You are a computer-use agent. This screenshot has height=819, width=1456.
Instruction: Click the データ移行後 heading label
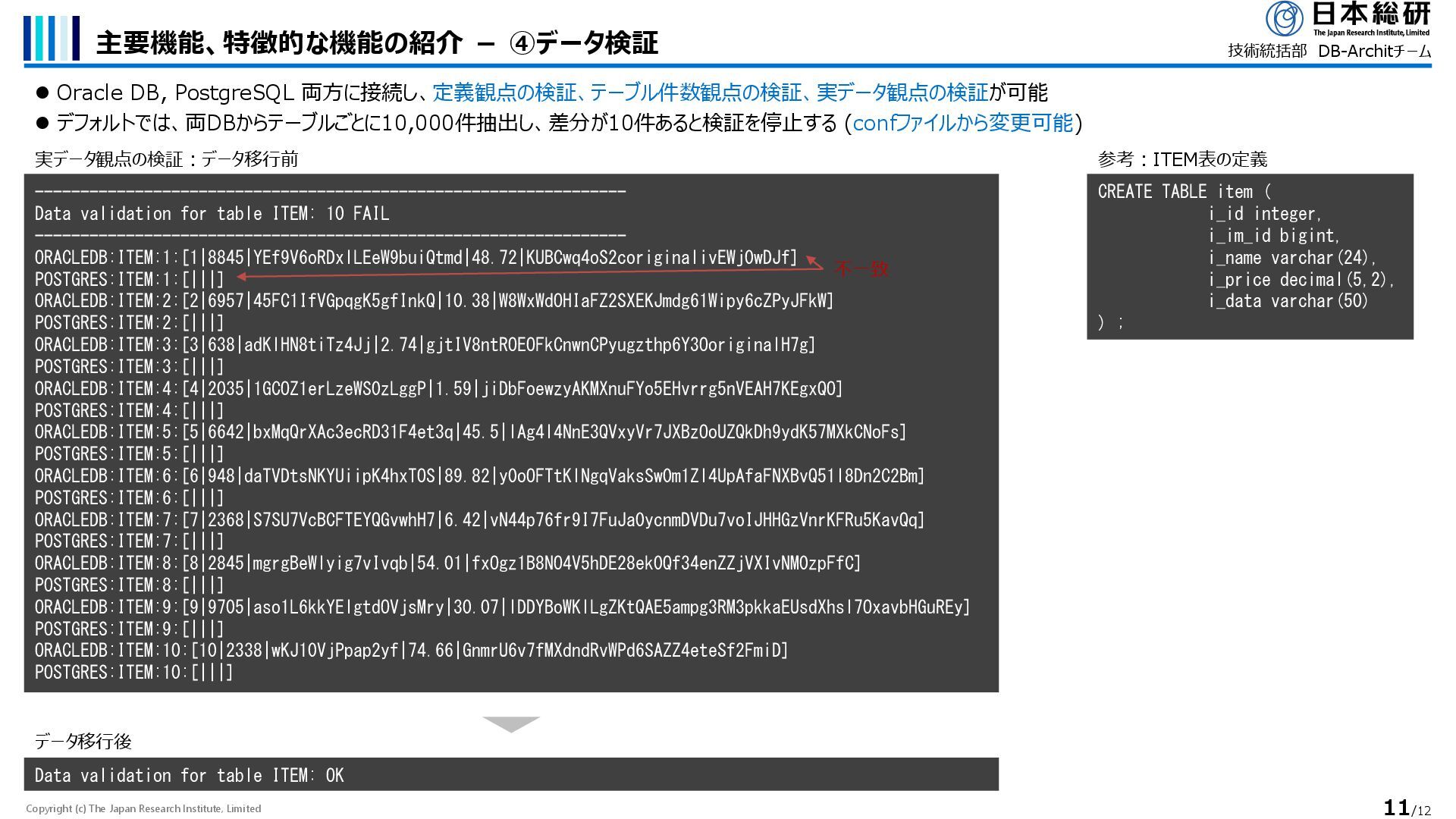pos(83,742)
